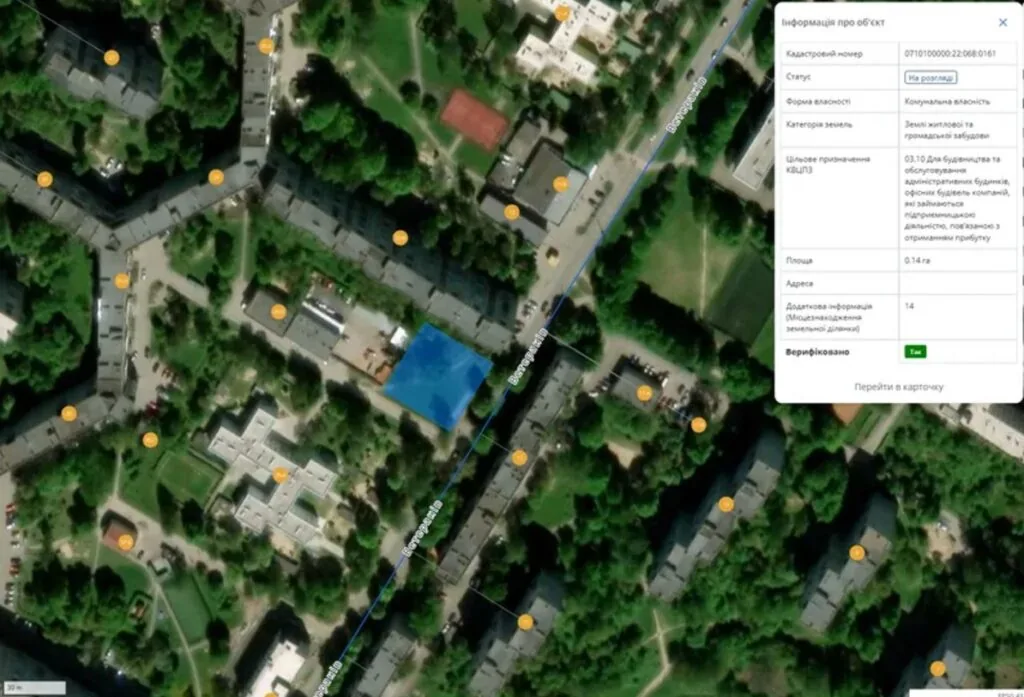Click marker on small red-roofed building
This screenshot has height=697, width=1024.
(125, 542)
